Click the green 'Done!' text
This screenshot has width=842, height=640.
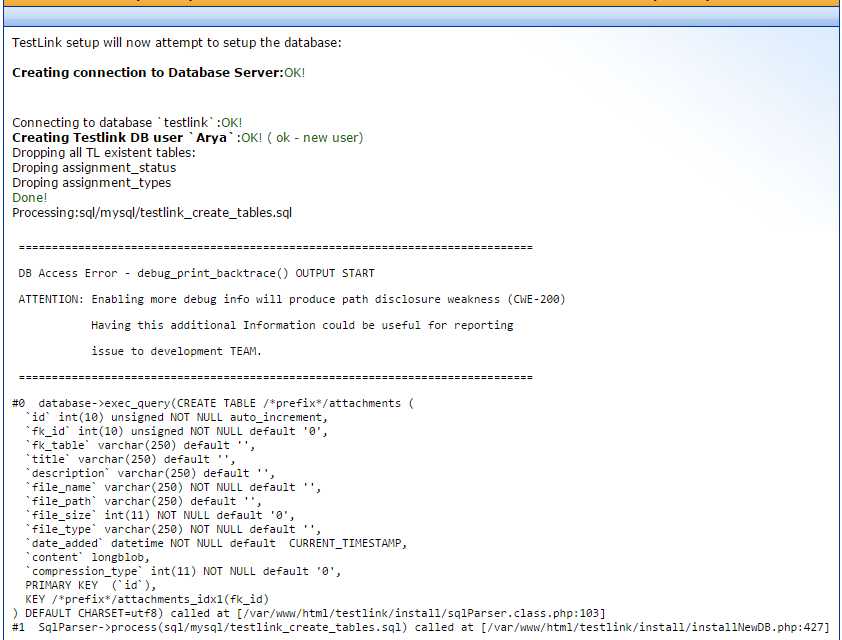point(30,198)
